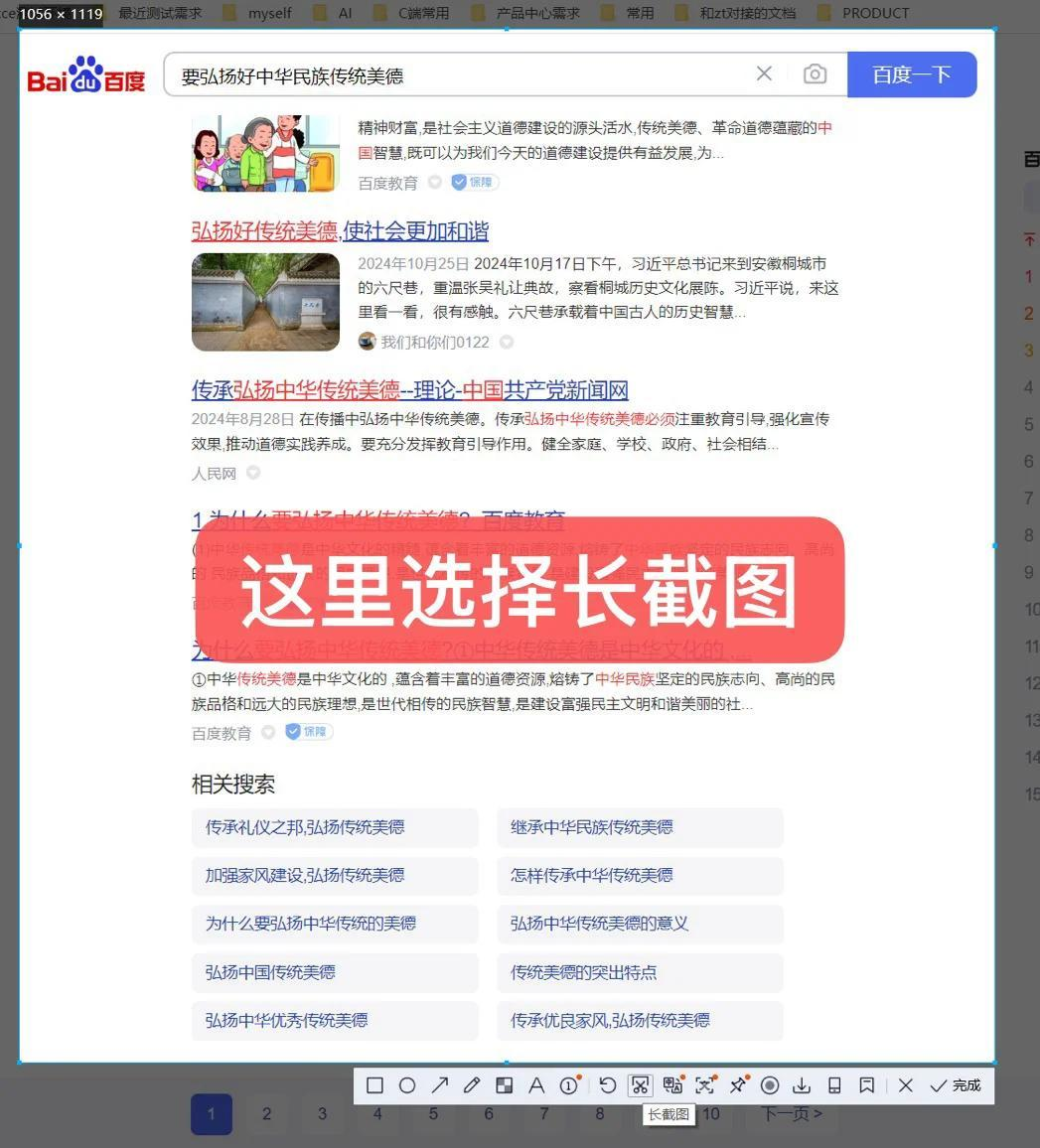Pin the screenshot to screen
Screen dimensions: 1040x1148
point(738,1085)
